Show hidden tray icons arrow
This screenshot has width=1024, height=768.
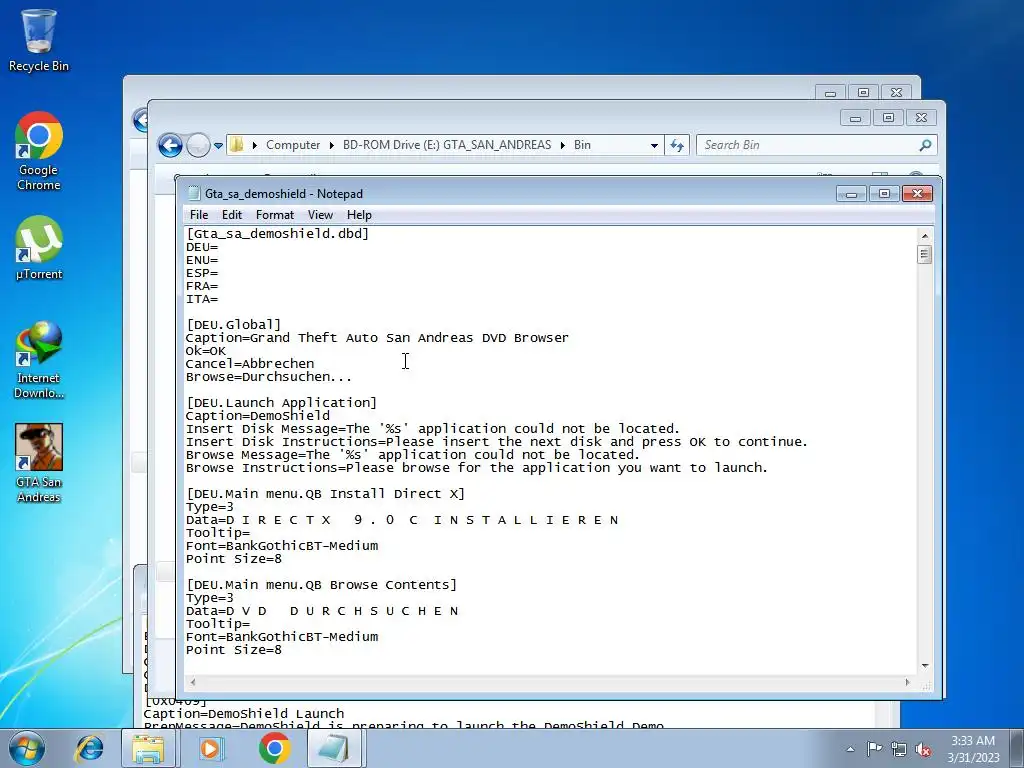(x=850, y=749)
